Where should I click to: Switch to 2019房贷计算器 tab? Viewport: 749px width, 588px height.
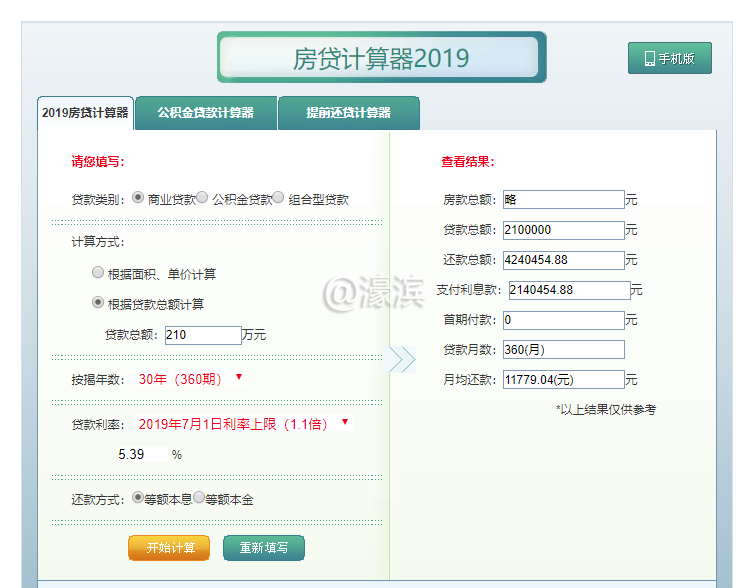point(85,113)
